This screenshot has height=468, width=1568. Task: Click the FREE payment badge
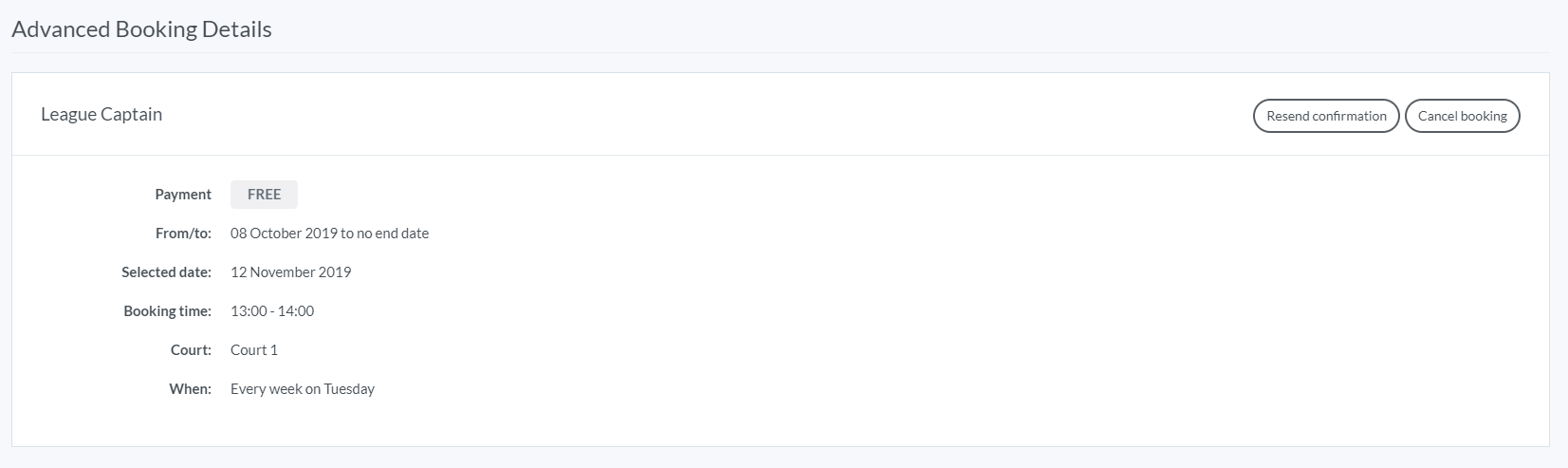[264, 195]
